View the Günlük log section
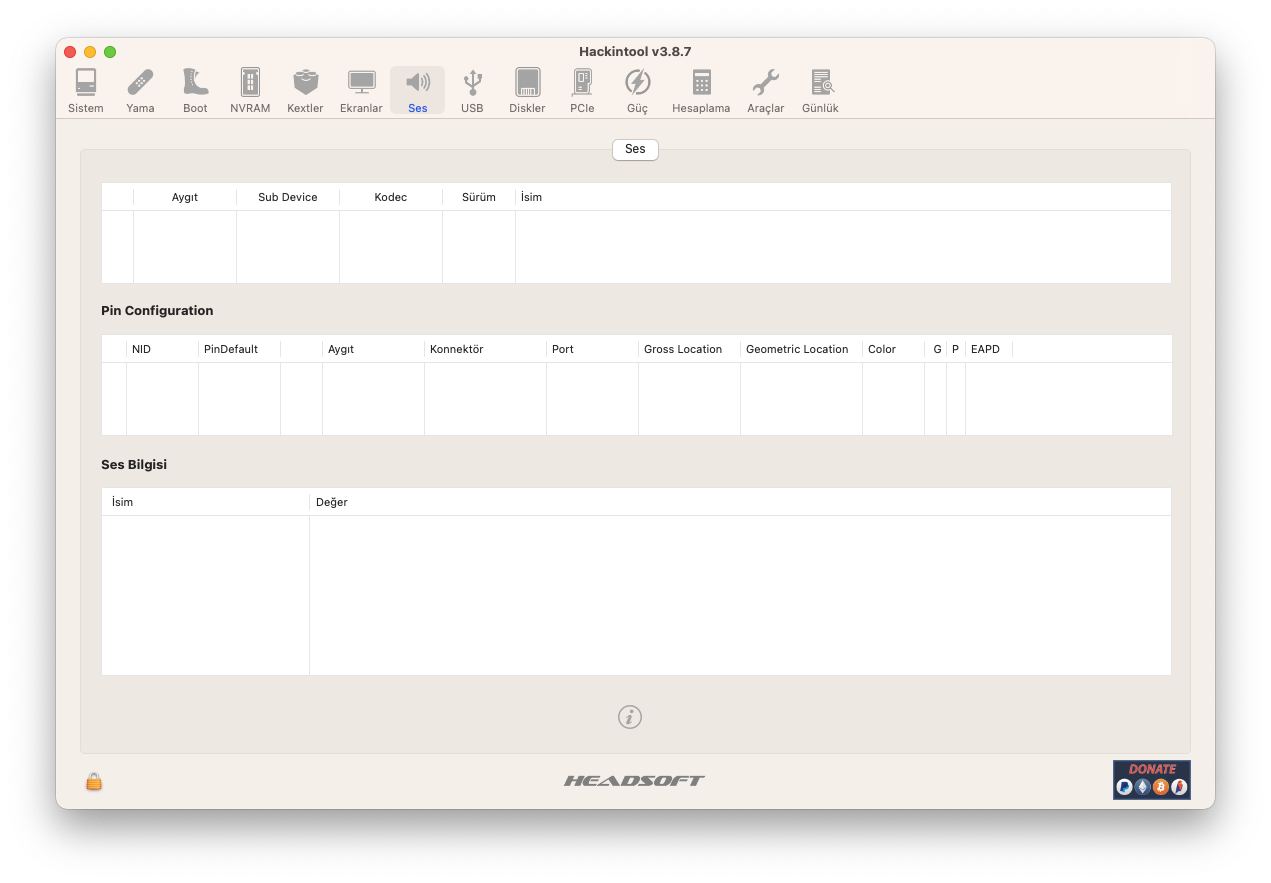This screenshot has height=883, width=1271. coord(820,90)
